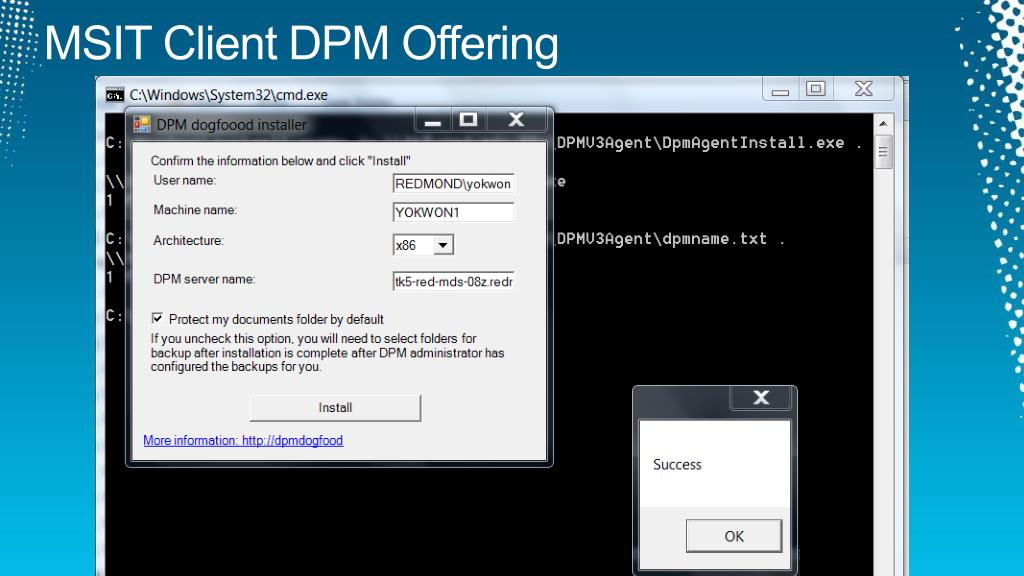Click the User name input field
The width and height of the screenshot is (1024, 576).
453,184
